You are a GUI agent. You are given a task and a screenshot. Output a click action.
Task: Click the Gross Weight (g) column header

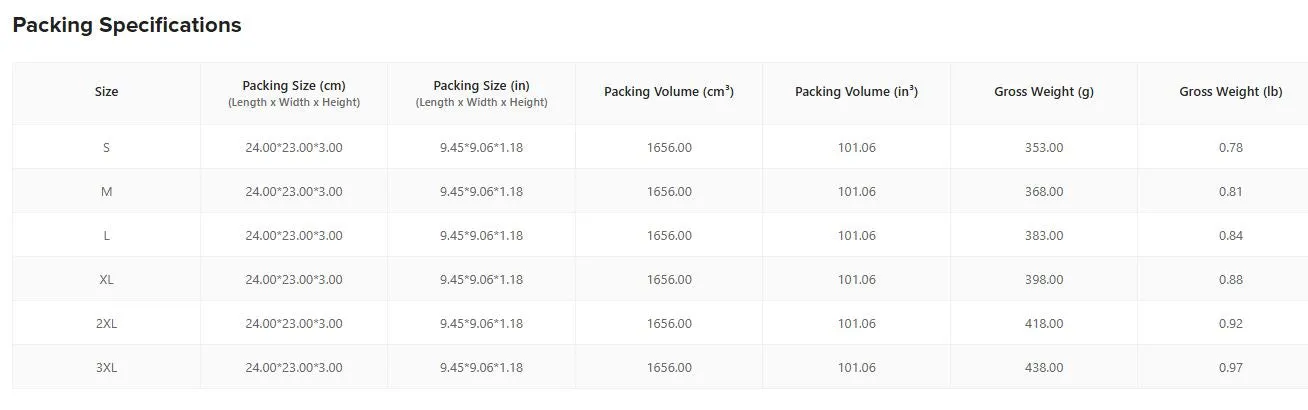pos(1044,91)
